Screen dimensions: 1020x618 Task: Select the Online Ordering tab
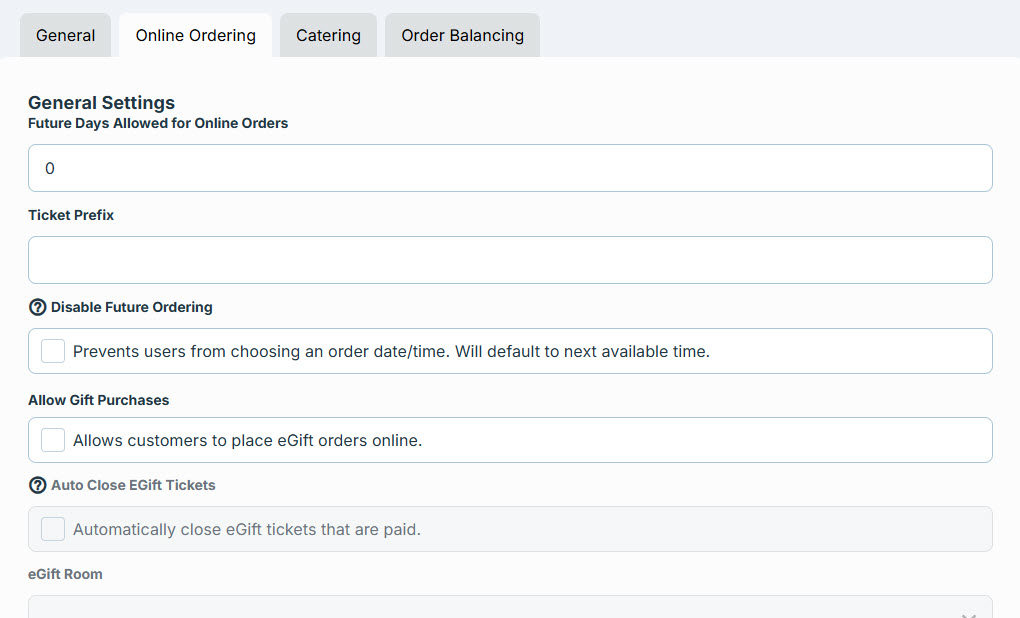(195, 35)
